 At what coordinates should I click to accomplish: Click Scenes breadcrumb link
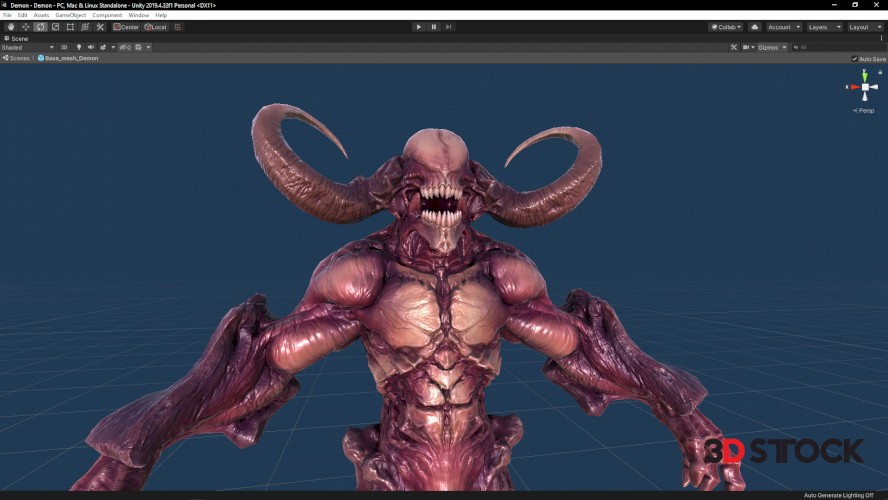tap(16, 58)
